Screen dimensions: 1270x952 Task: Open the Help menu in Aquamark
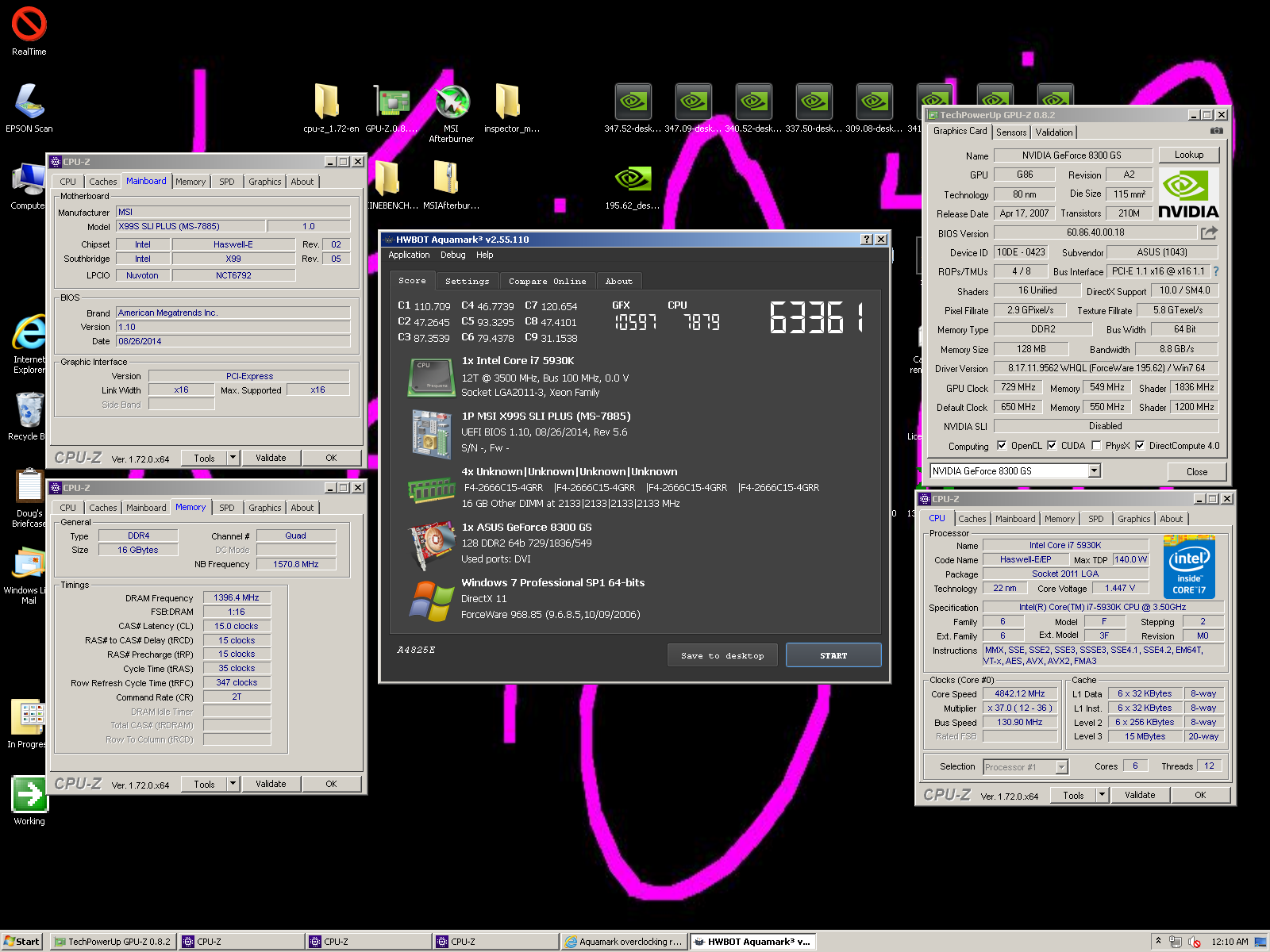coord(485,255)
